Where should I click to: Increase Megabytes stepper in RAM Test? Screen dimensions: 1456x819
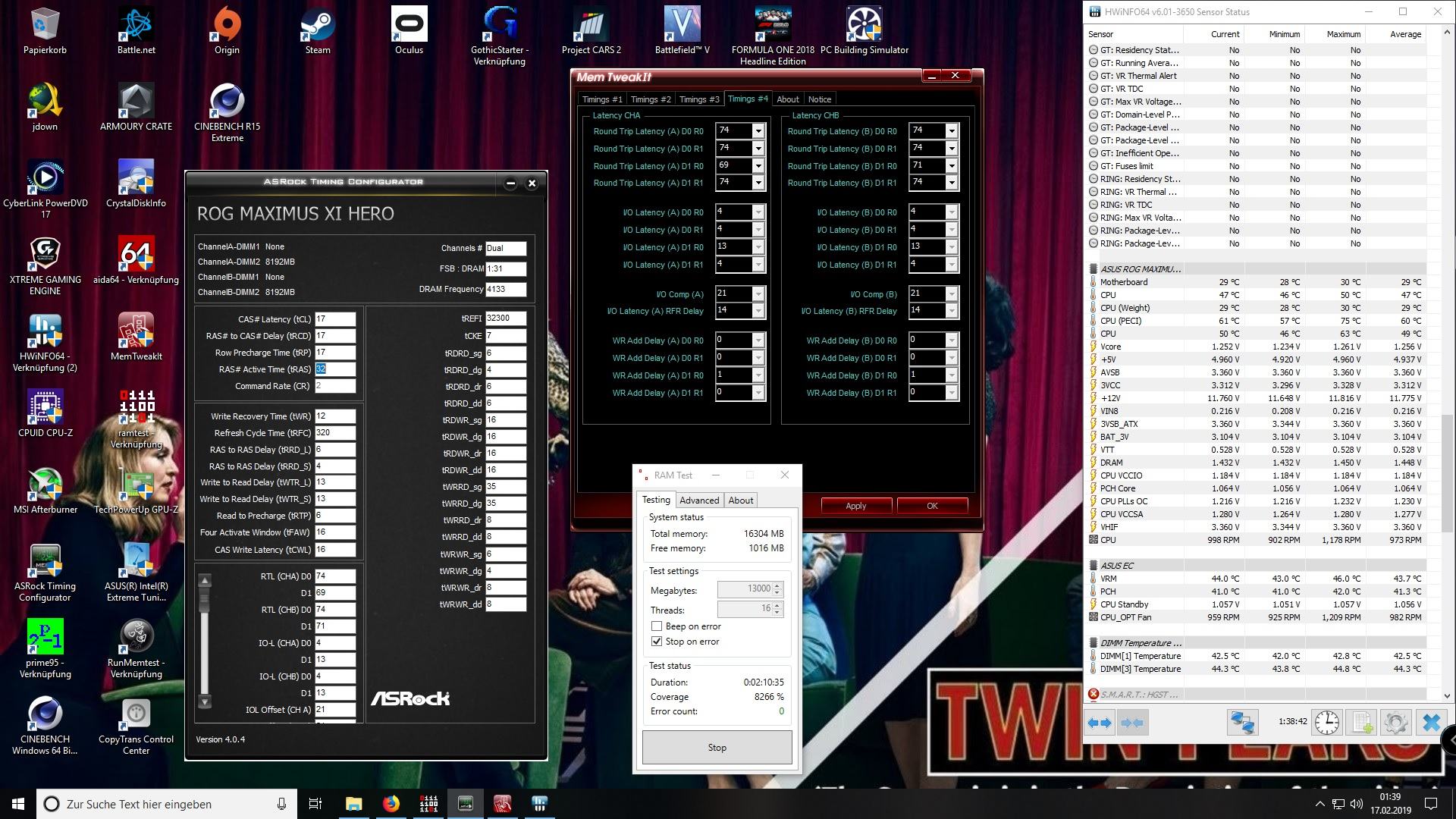coord(777,585)
